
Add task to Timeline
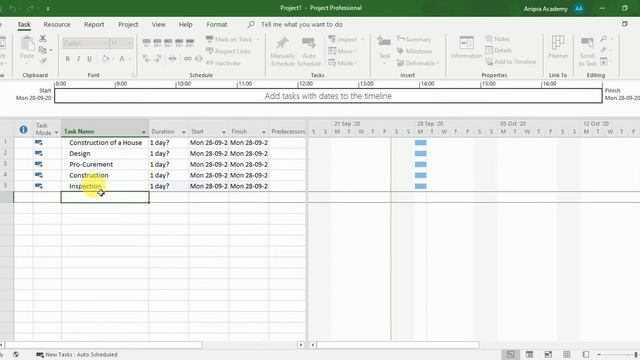pos(511,62)
